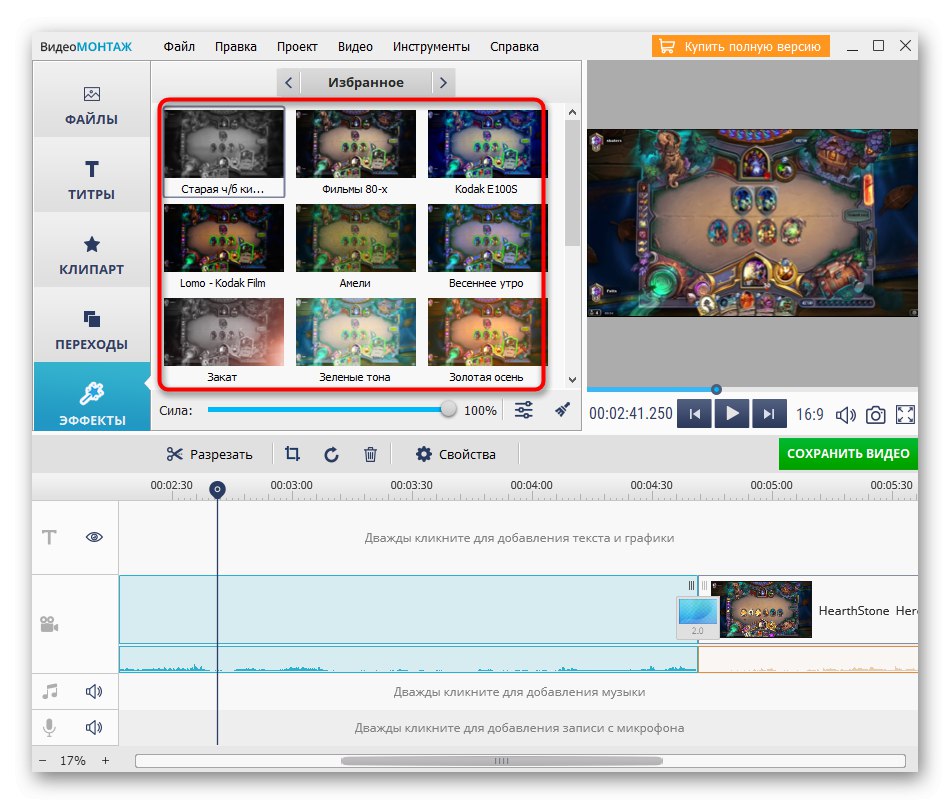Open the Избранное category header

366,82
